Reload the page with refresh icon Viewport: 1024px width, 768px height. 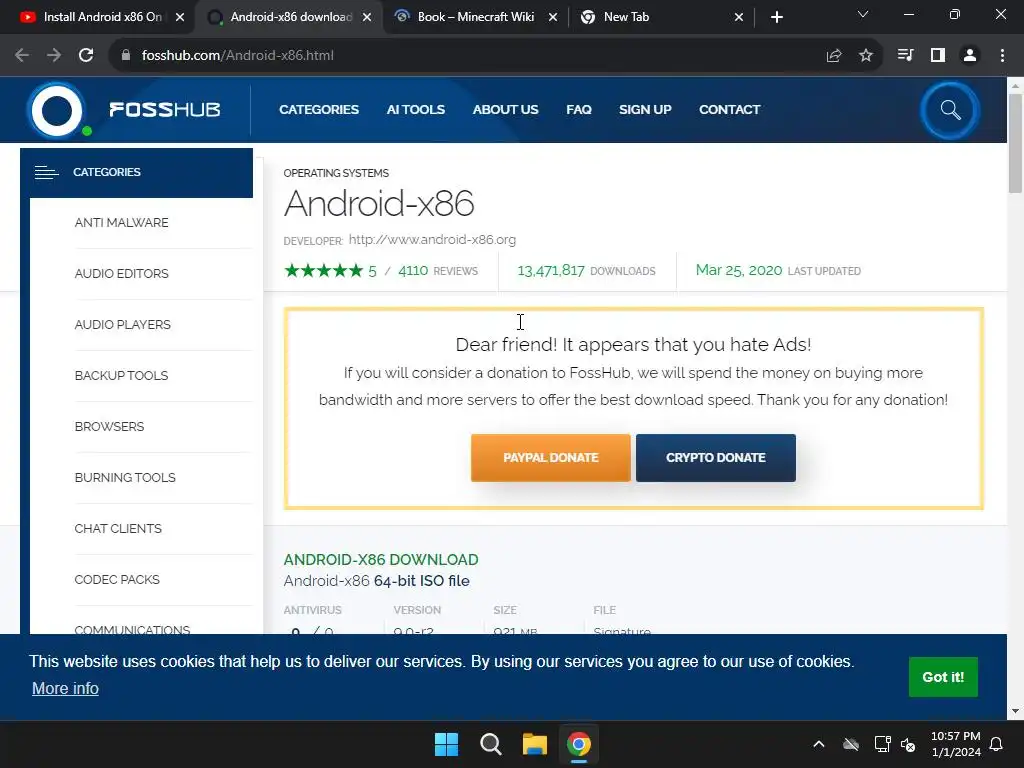coord(86,56)
